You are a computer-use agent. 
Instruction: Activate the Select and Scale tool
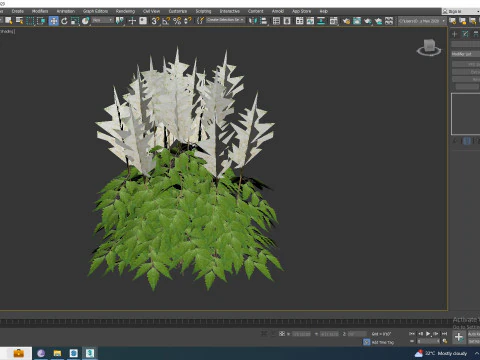pos(75,21)
